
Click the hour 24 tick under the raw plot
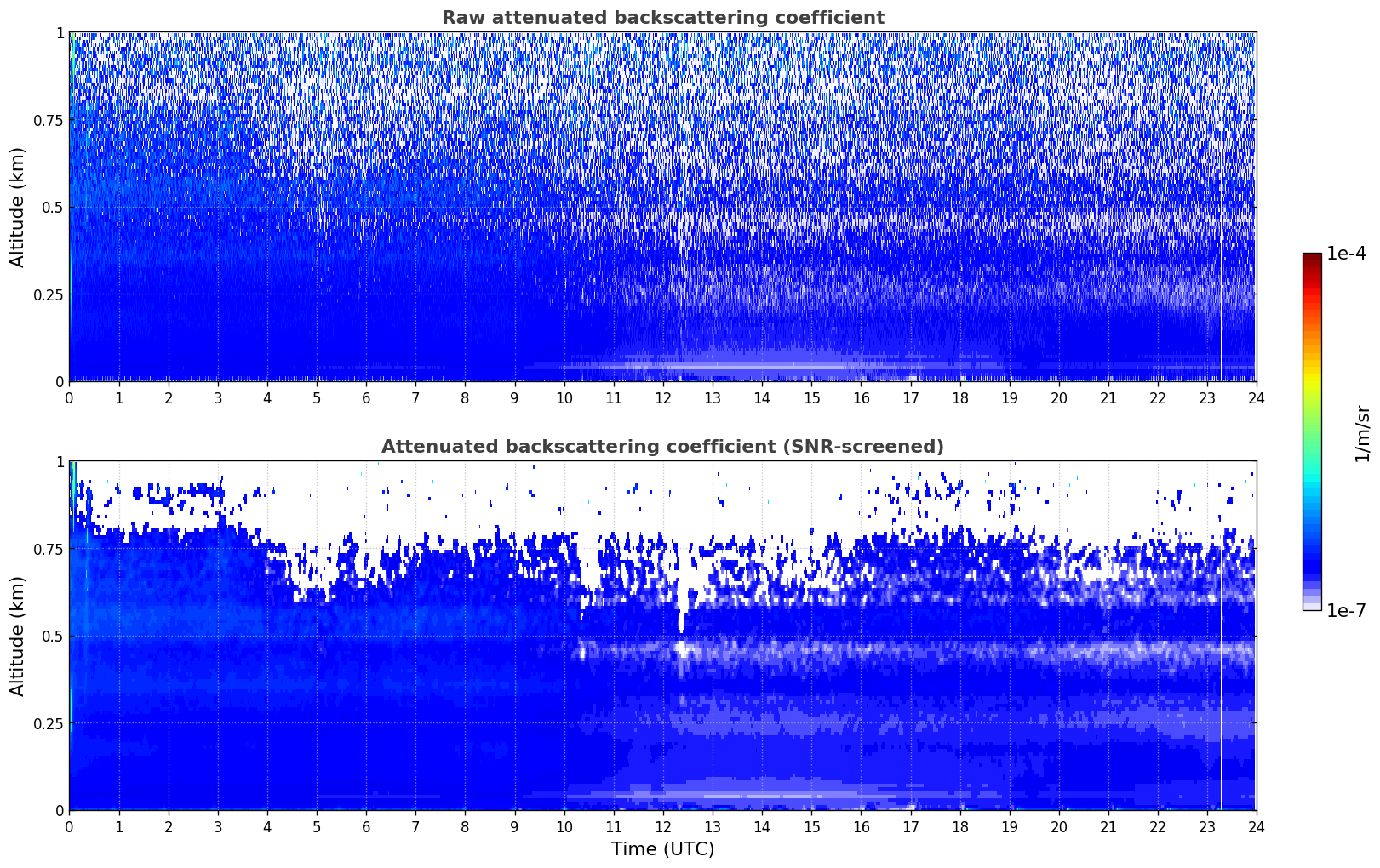point(1257,397)
